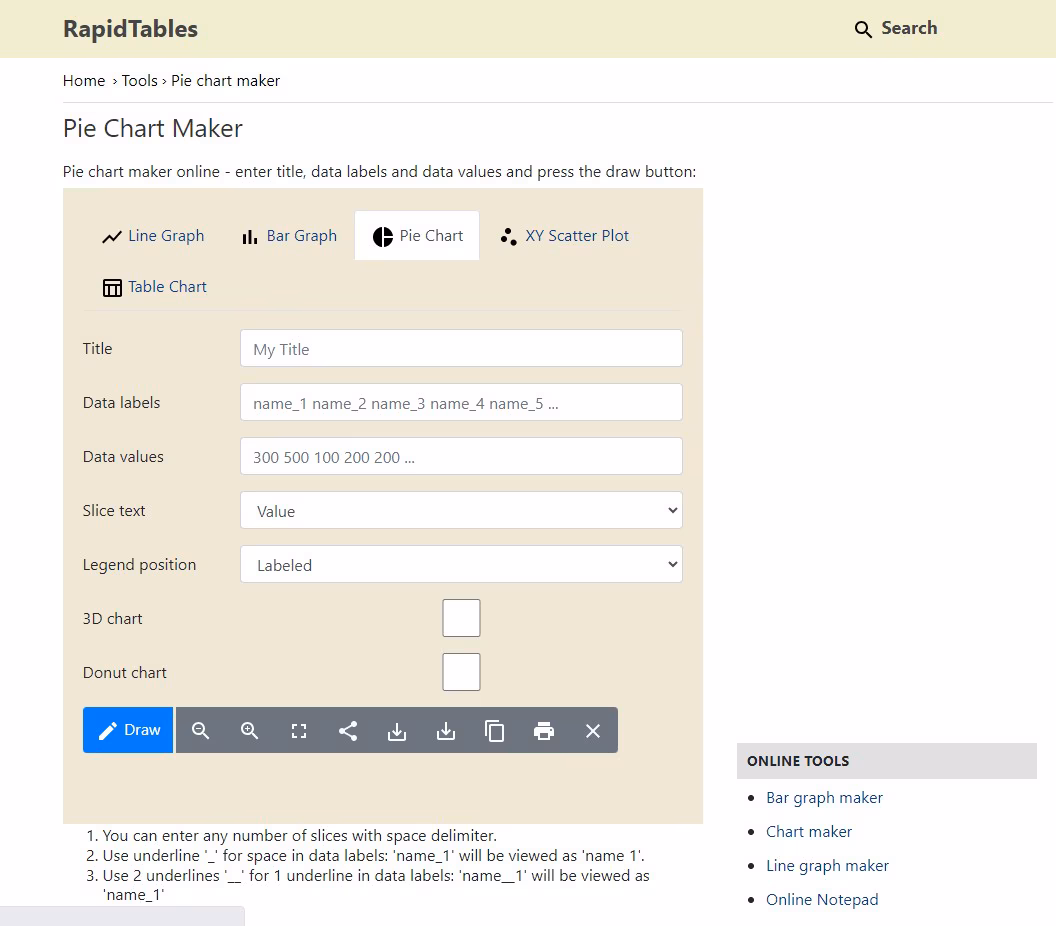Click the zoom in magnifier icon

250,731
